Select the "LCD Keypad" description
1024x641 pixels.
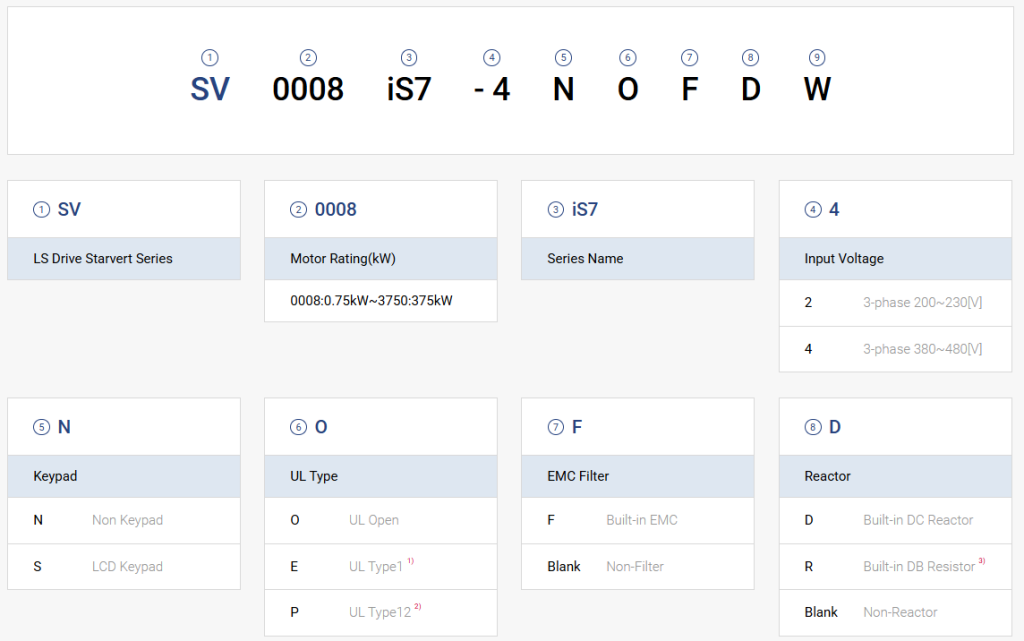click(127, 567)
